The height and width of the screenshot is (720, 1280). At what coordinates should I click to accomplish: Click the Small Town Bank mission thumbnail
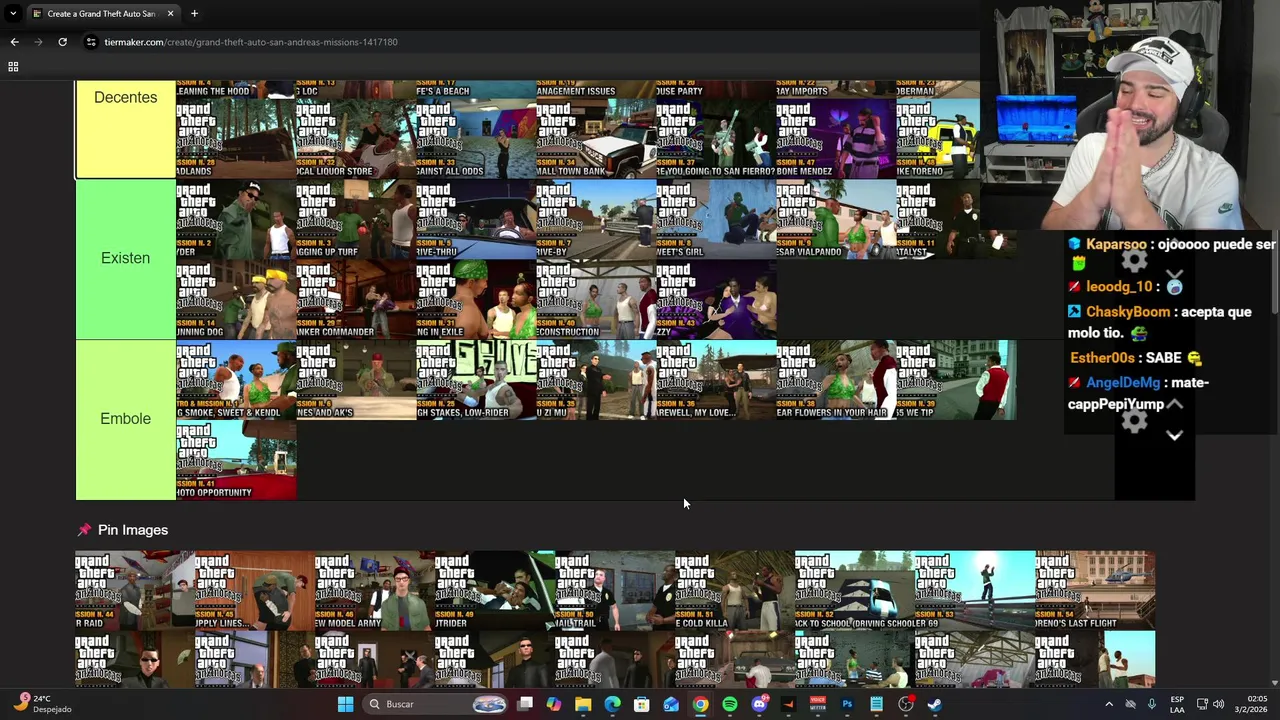596,139
